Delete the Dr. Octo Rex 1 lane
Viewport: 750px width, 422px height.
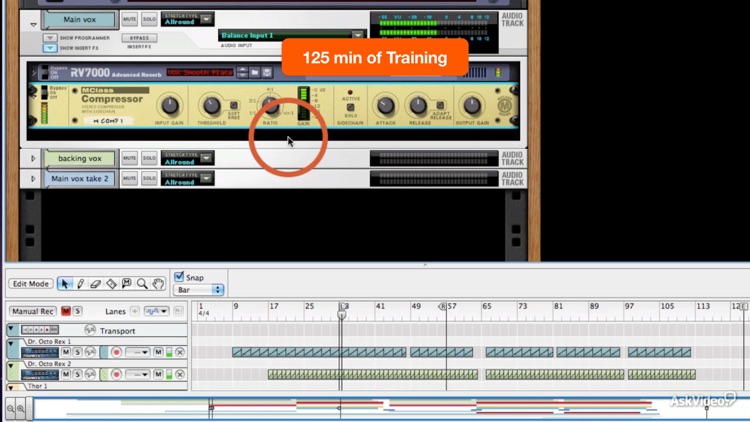coord(180,352)
